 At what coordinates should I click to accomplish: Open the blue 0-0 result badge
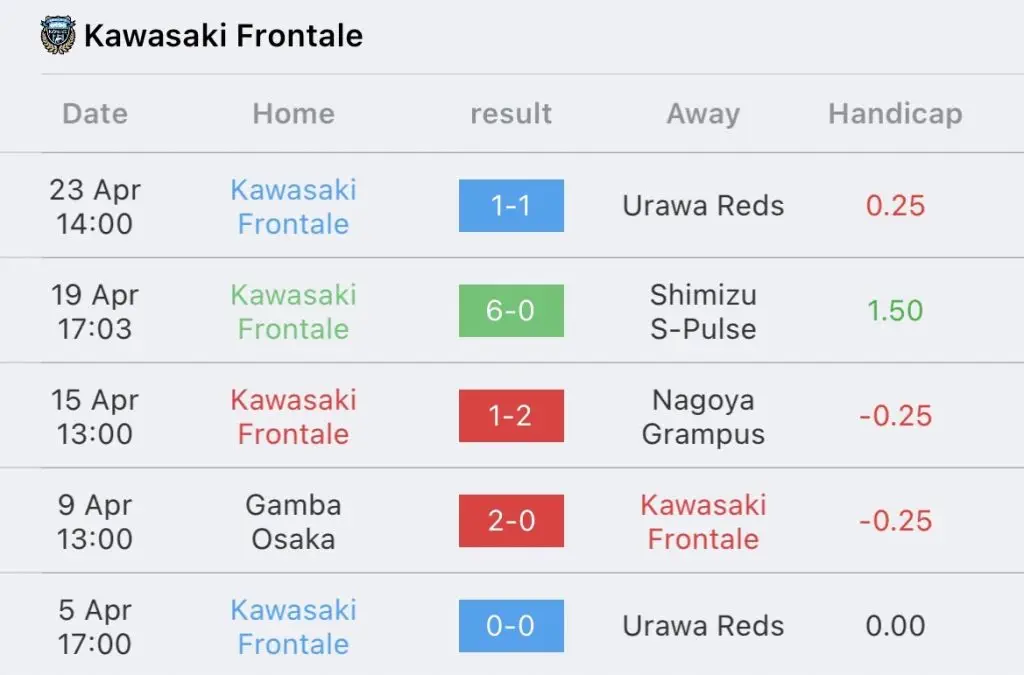tap(511, 626)
